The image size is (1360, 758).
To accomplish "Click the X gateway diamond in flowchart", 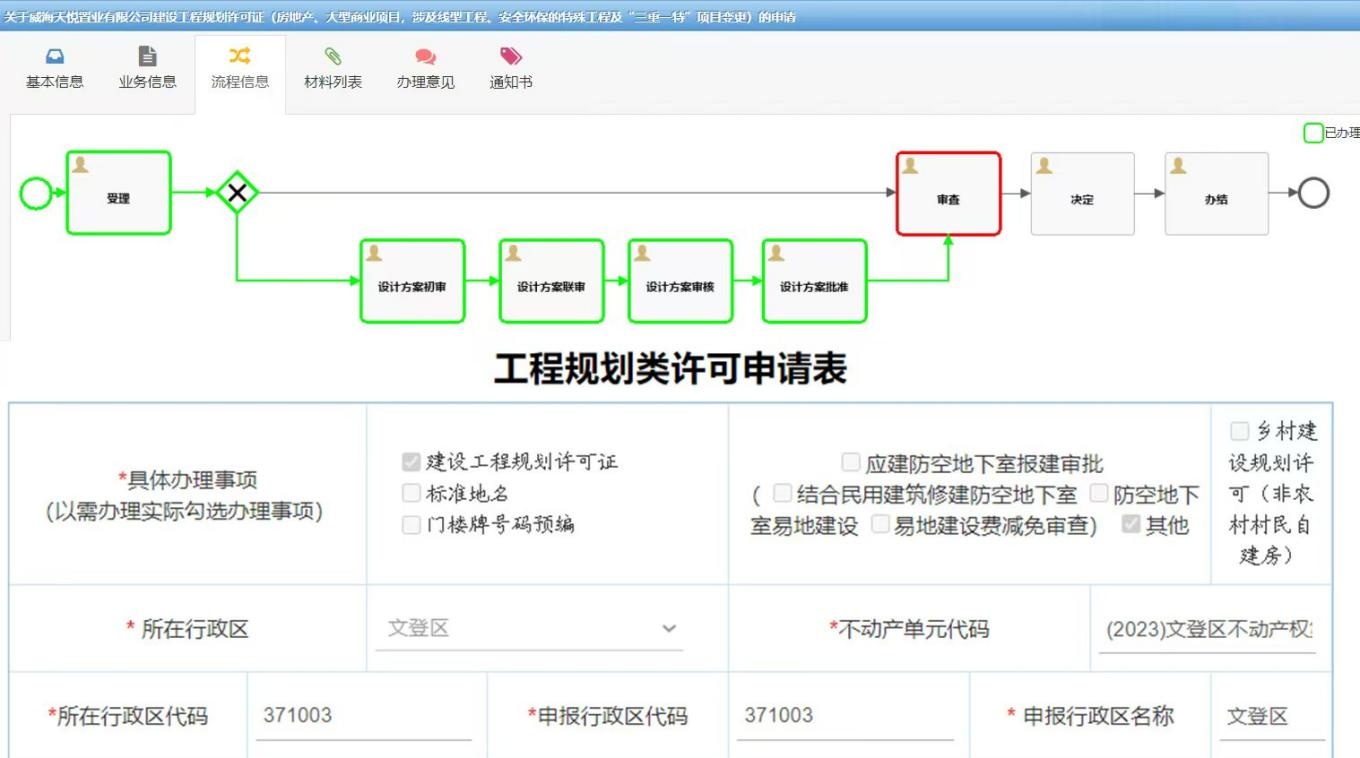I will click(237, 193).
